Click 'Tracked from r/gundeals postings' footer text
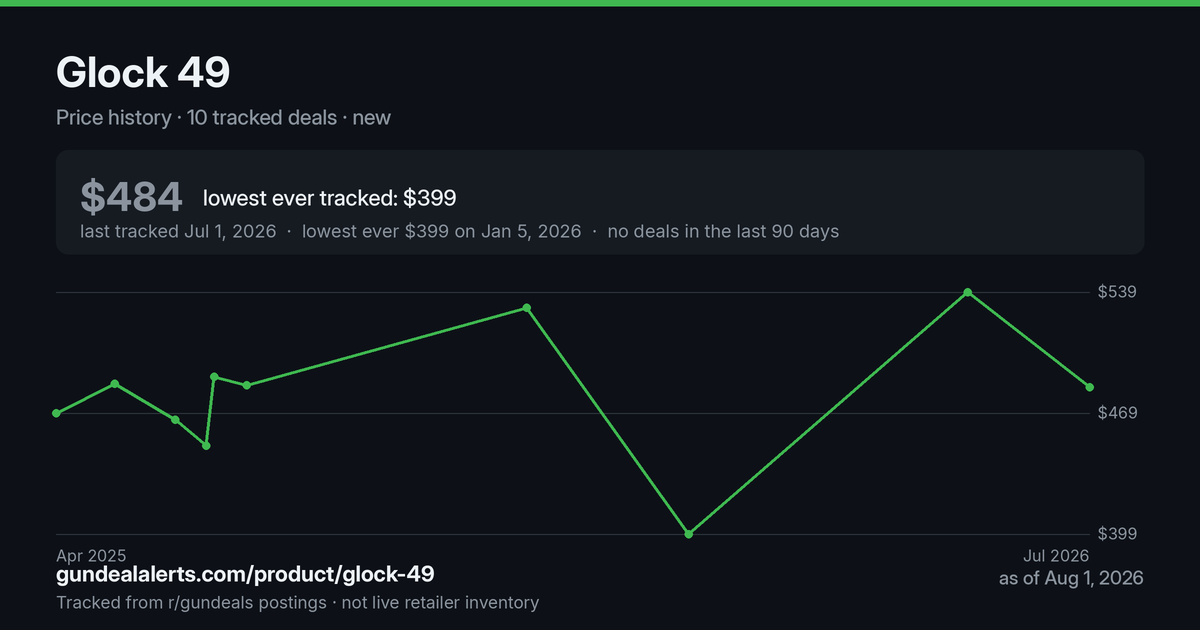The image size is (1200, 630). point(191,602)
